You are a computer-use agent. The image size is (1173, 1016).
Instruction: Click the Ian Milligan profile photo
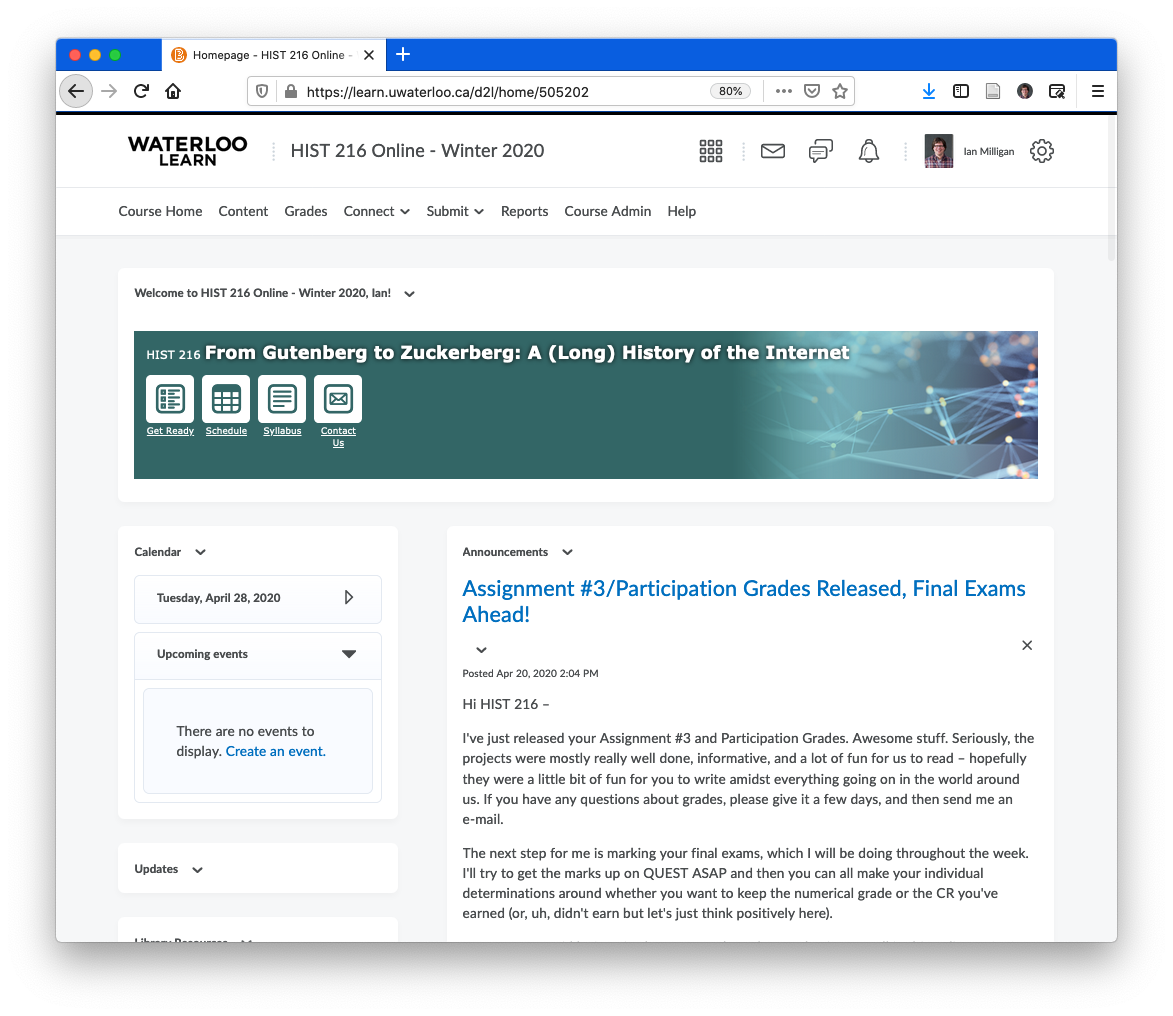click(x=939, y=151)
